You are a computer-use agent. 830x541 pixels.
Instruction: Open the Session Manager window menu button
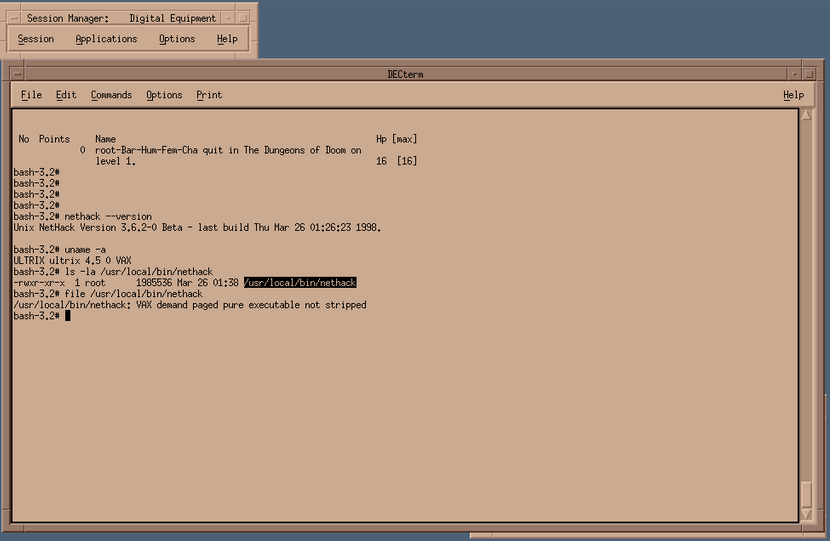click(14, 19)
